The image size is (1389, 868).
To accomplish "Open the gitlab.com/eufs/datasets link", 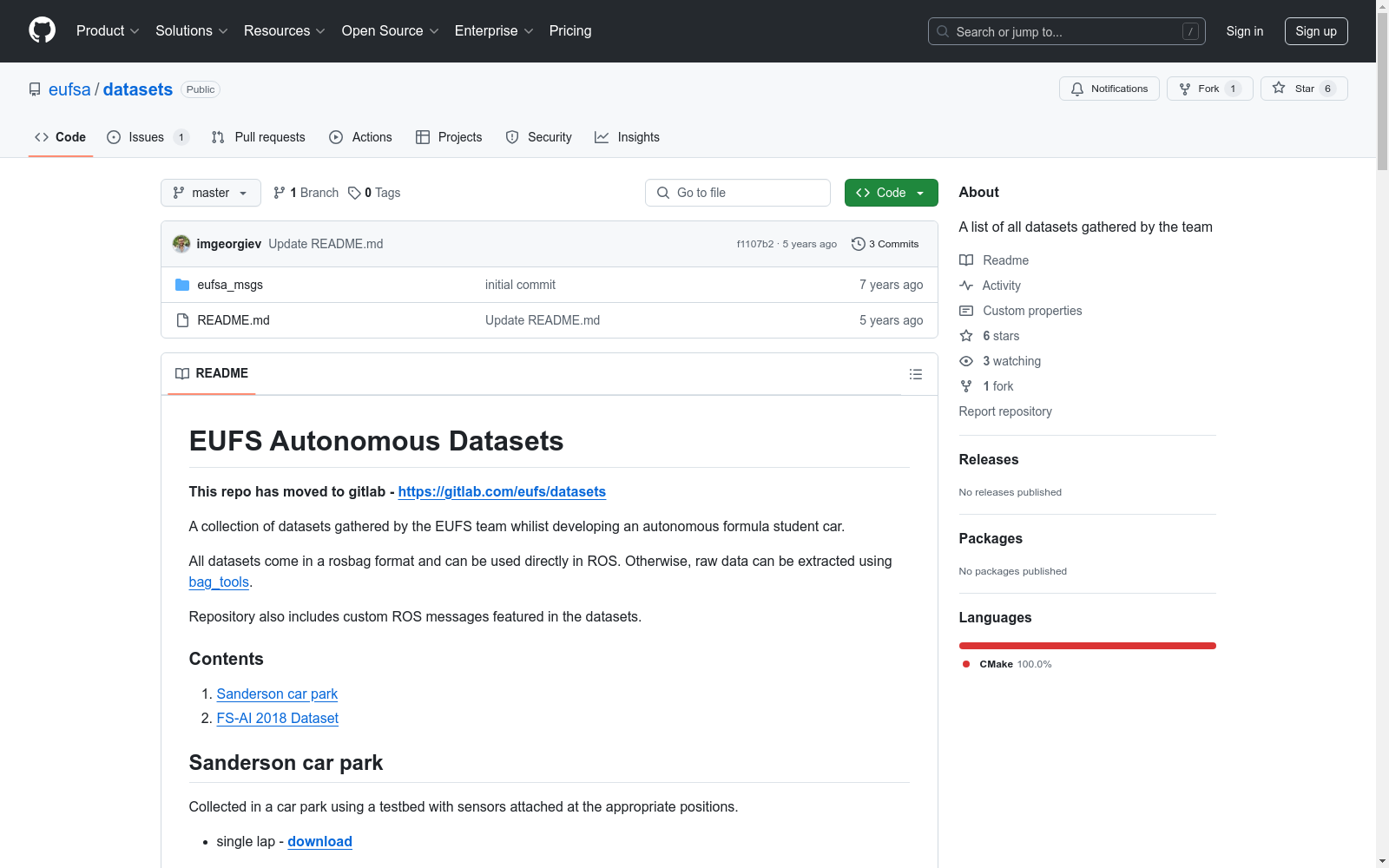I will pos(502,491).
